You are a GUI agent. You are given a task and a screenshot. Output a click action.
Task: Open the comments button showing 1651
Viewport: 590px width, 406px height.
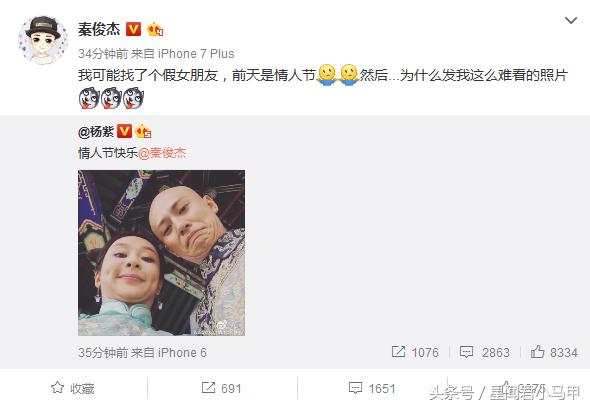tap(372, 388)
